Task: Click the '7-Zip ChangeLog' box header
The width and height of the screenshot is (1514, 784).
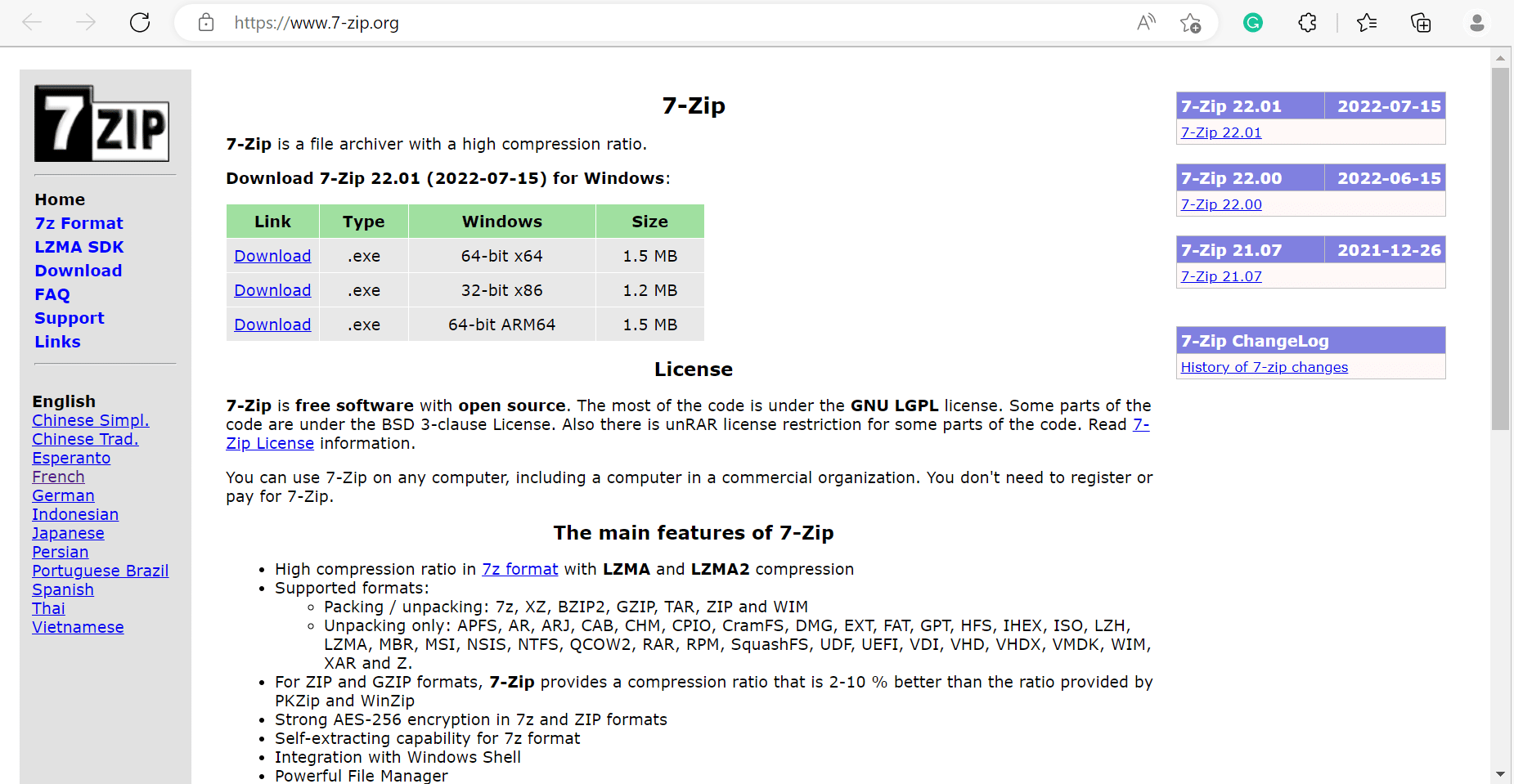Action: [1311, 340]
